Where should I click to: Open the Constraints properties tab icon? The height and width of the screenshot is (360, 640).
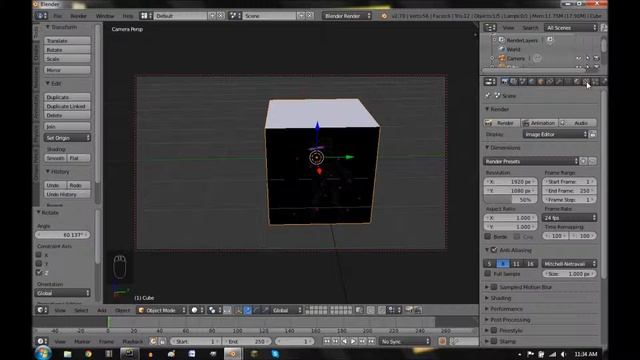pyautogui.click(x=550, y=82)
